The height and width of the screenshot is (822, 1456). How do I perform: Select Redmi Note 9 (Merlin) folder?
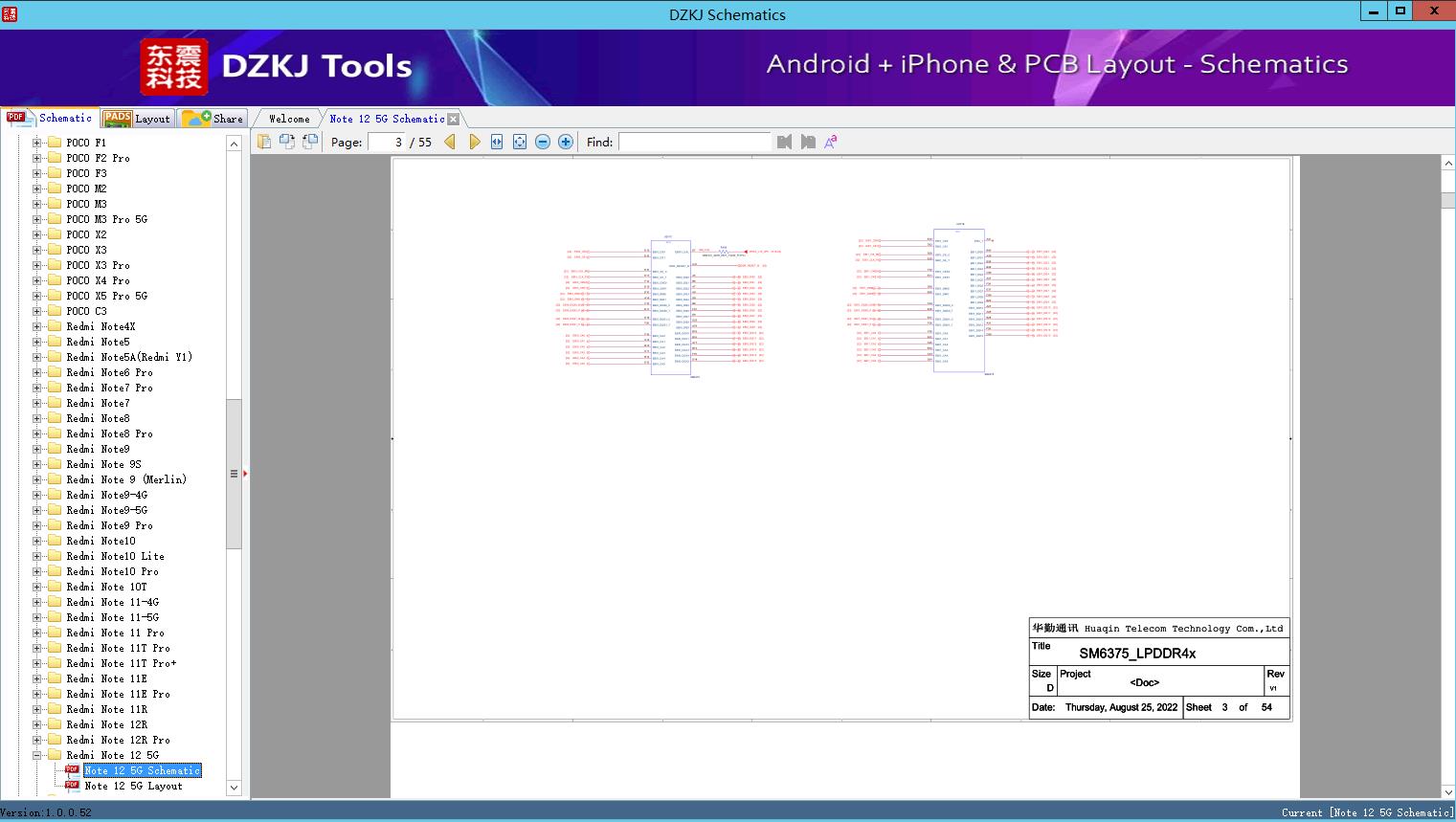(126, 479)
